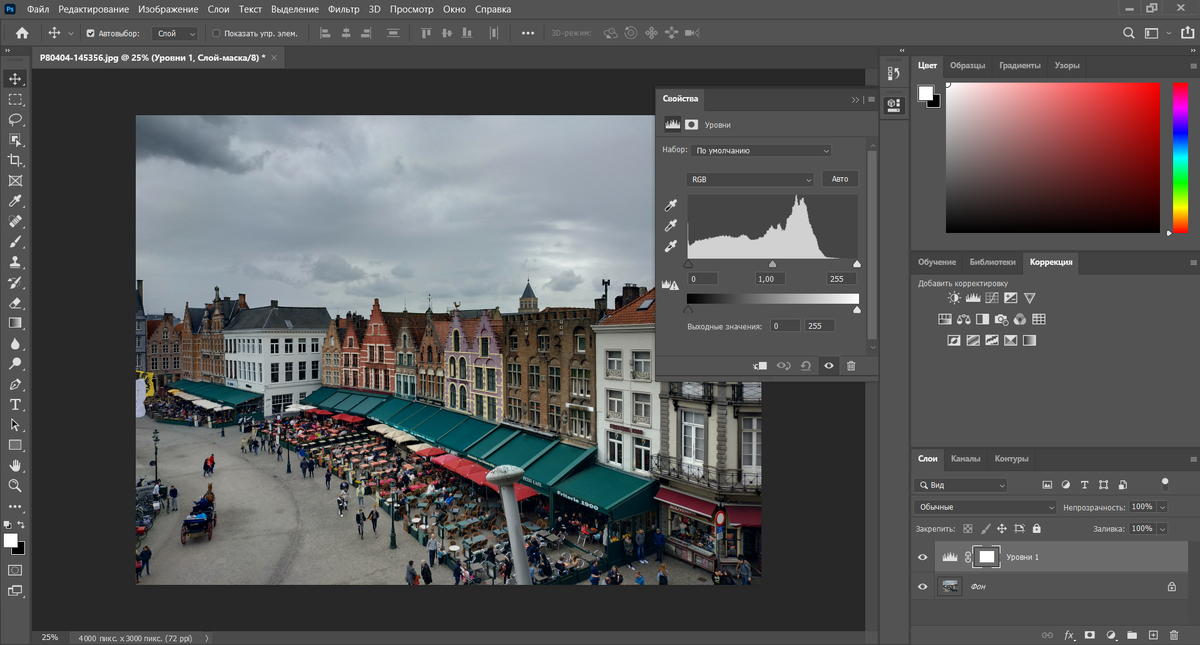
Task: Expand the RGB channel dropdown
Action: pos(750,180)
